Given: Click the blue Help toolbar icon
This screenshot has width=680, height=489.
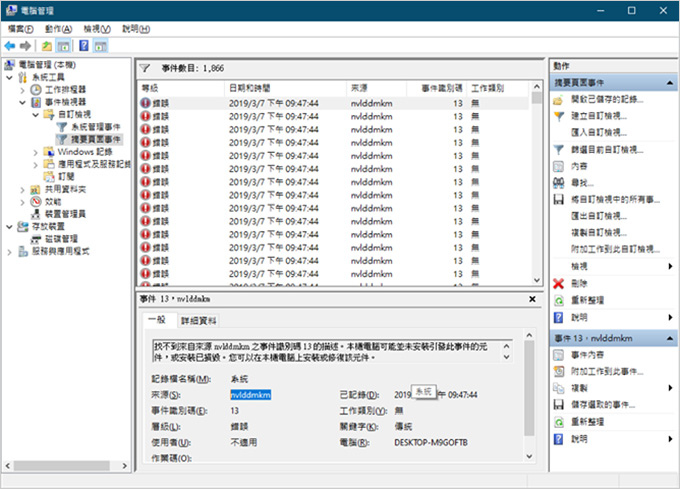Looking at the screenshot, I should [x=84, y=46].
